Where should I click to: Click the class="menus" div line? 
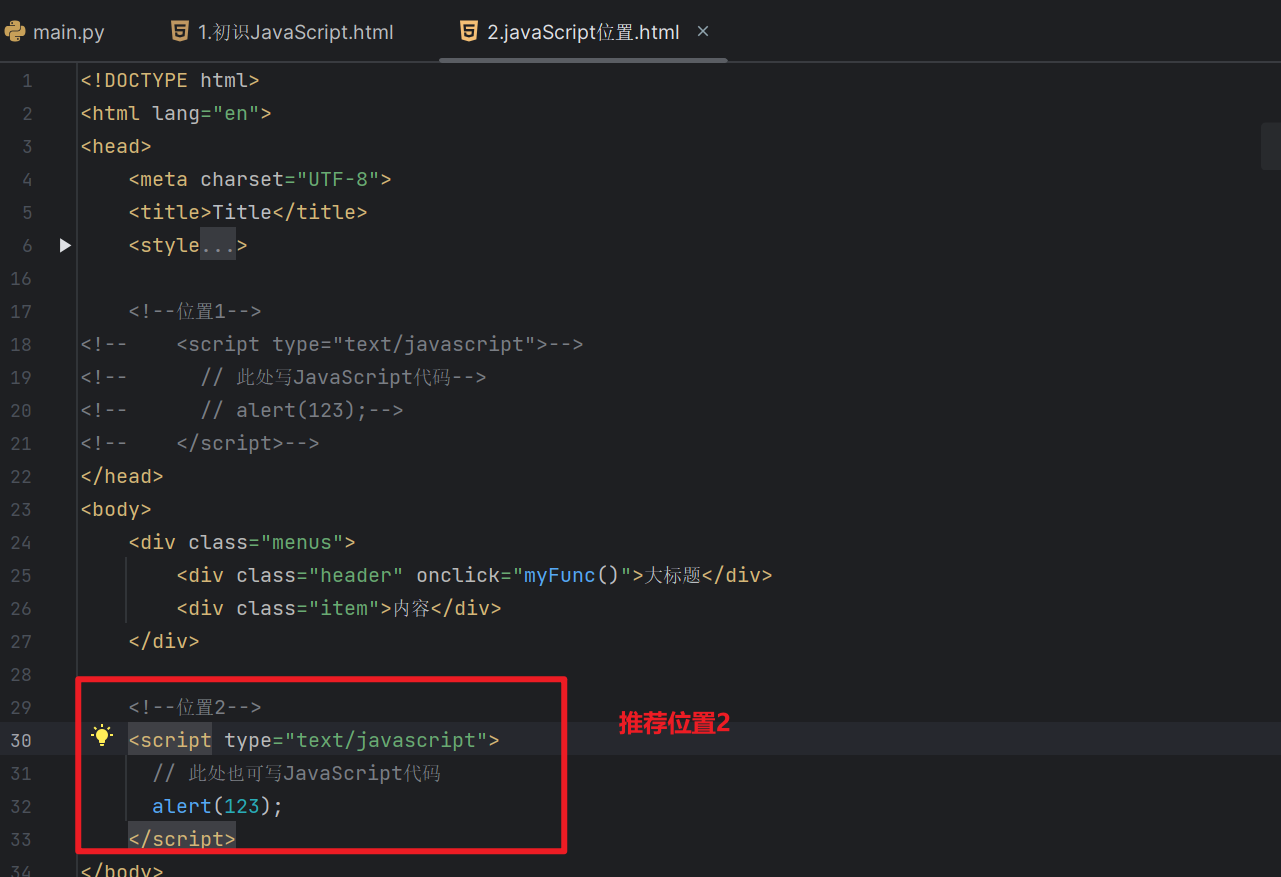[x=242, y=542]
